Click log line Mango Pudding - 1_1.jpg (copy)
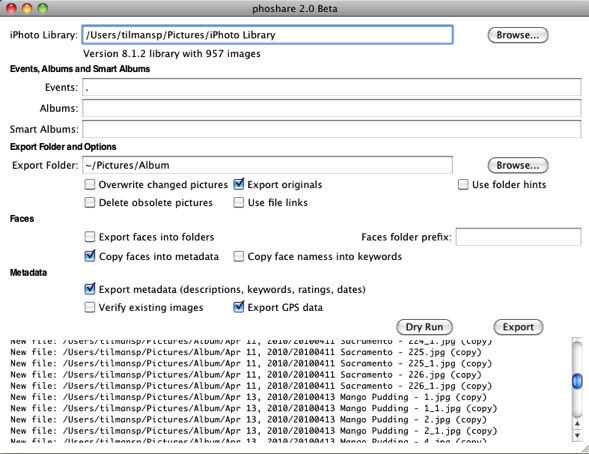589x454 pixels. [254, 409]
